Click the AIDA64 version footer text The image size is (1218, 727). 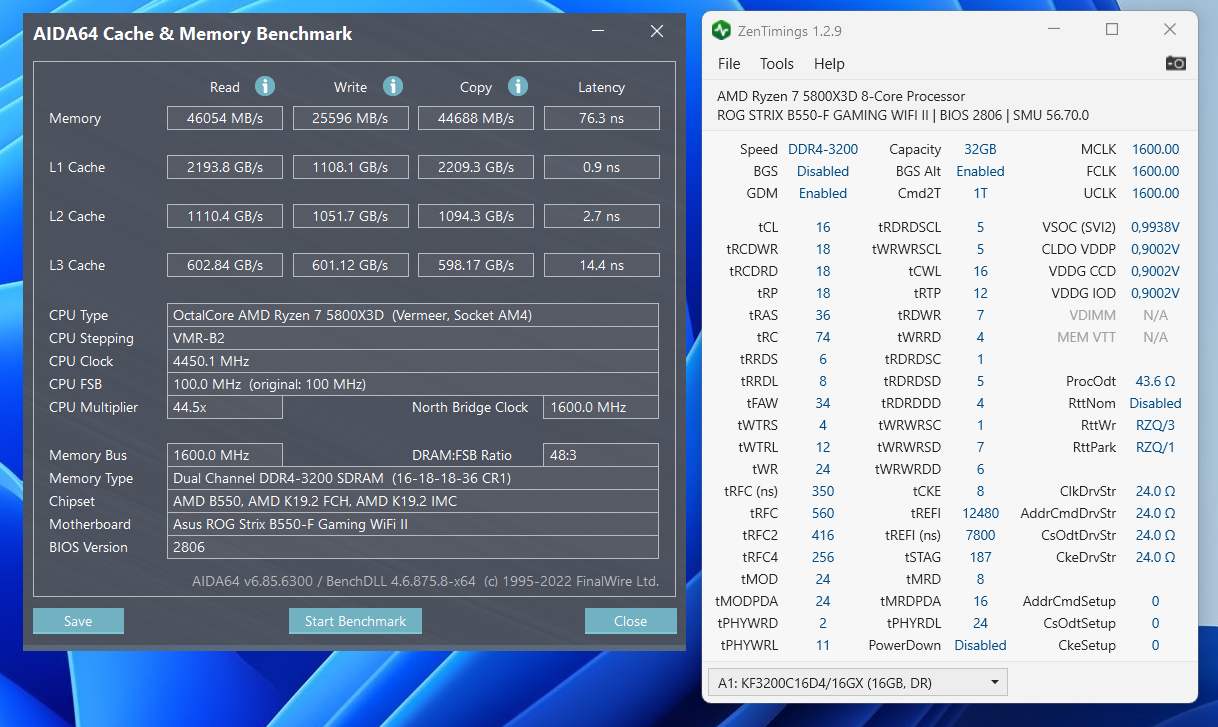point(425,581)
